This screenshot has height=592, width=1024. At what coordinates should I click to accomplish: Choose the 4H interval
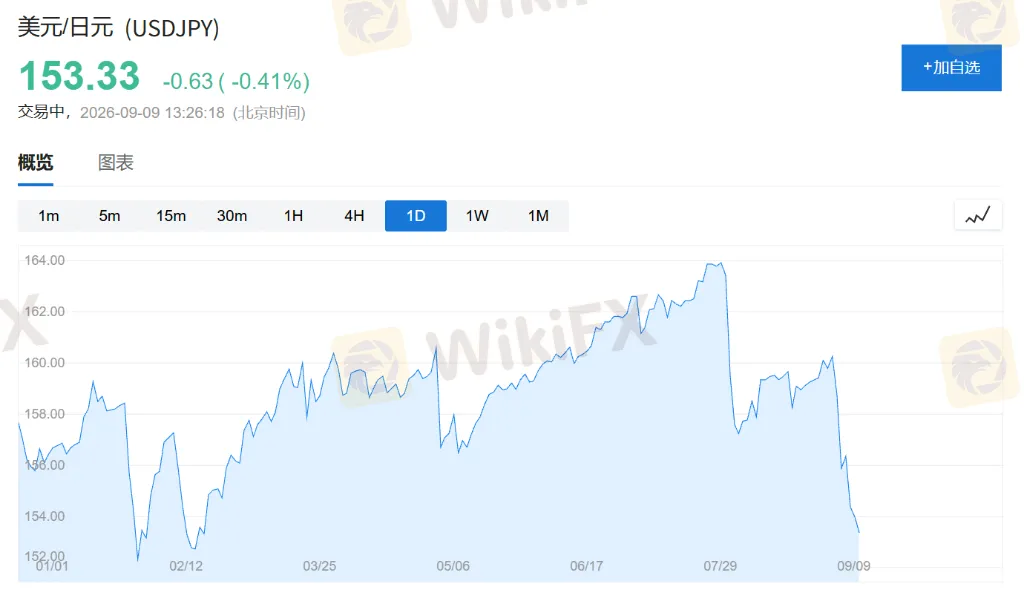354,216
